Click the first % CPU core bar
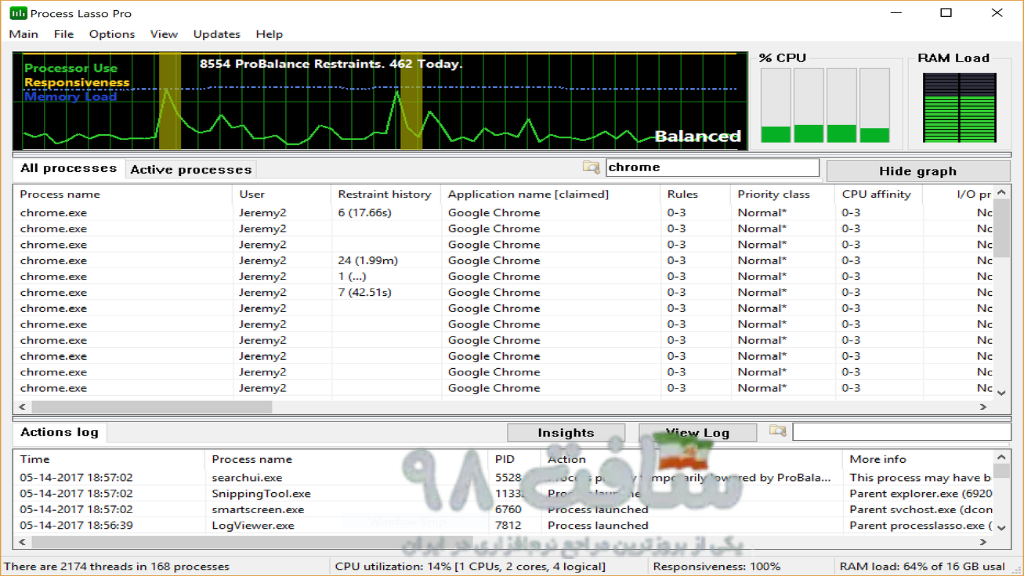This screenshot has width=1024, height=576. coord(776,105)
